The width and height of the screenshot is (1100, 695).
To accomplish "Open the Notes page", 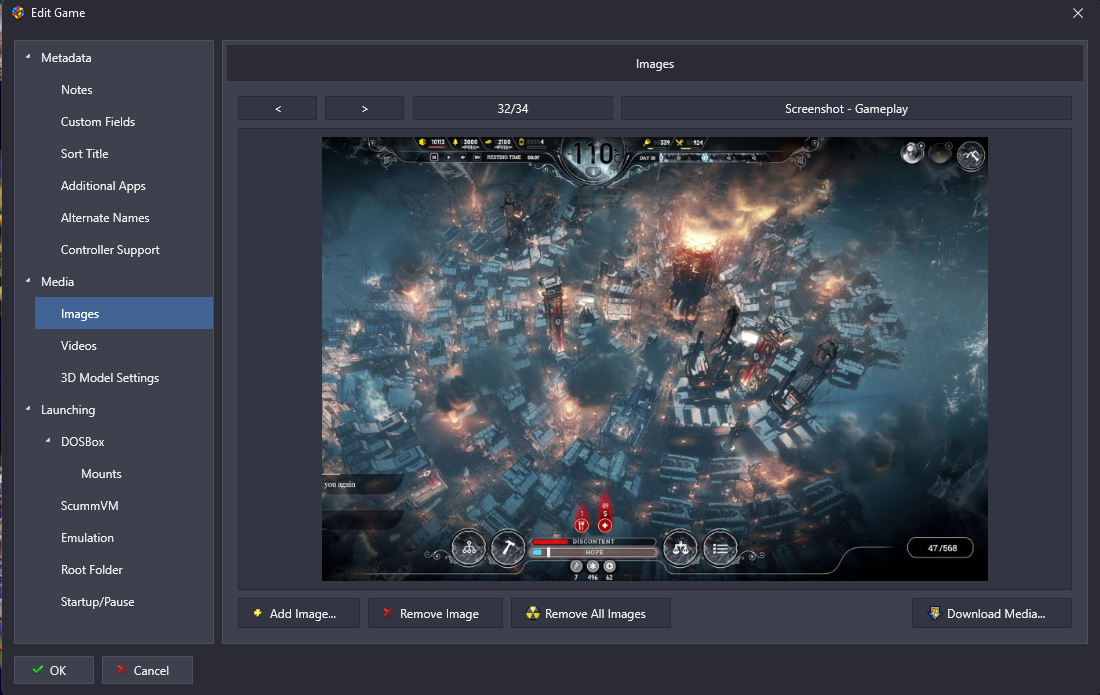I will coord(76,90).
